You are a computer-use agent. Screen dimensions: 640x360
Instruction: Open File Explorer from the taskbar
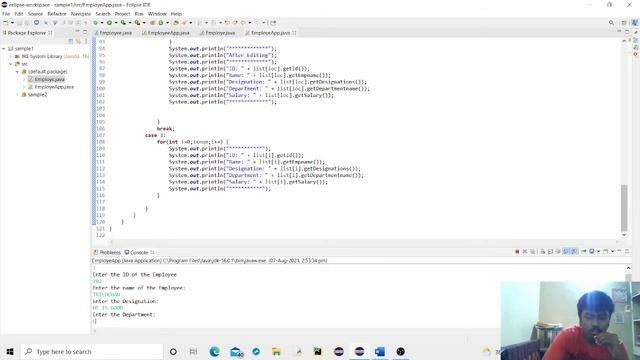click(x=276, y=351)
